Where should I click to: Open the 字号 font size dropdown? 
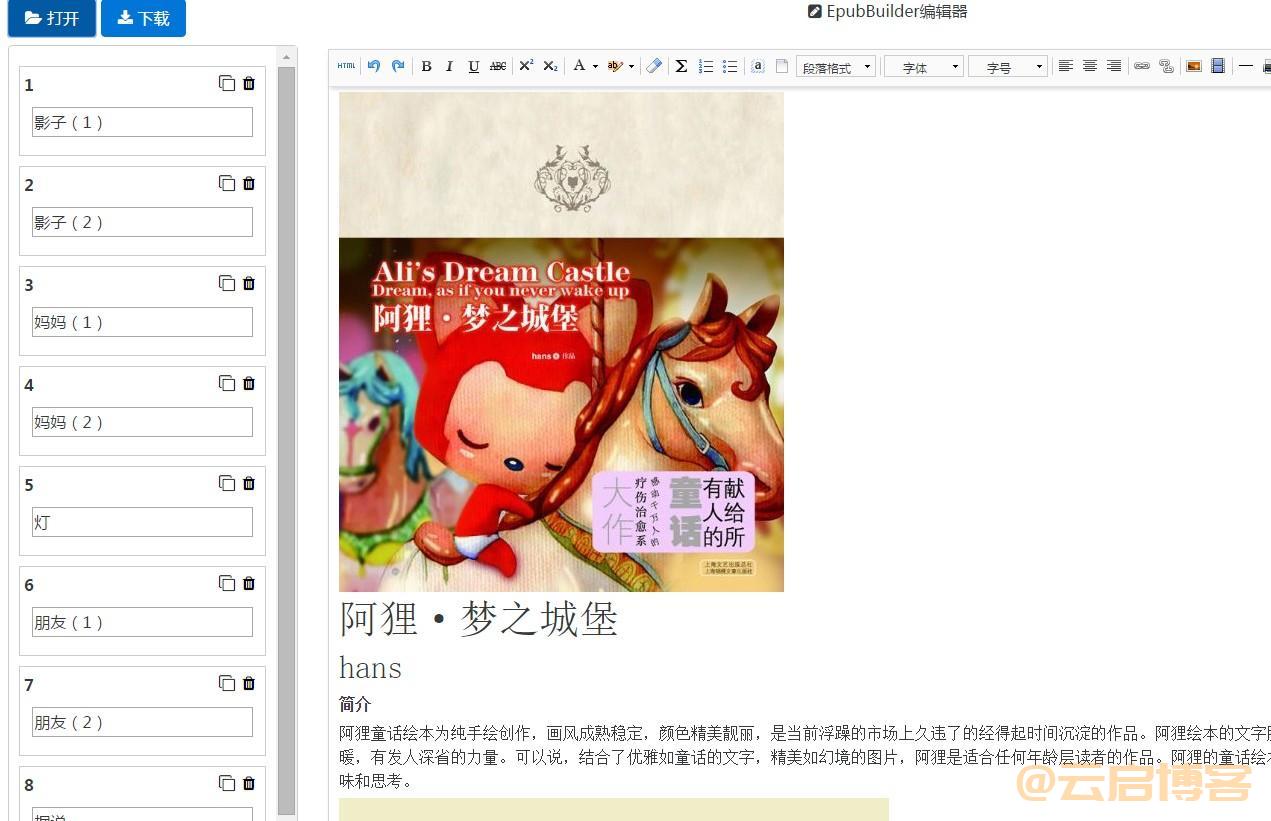click(1008, 67)
